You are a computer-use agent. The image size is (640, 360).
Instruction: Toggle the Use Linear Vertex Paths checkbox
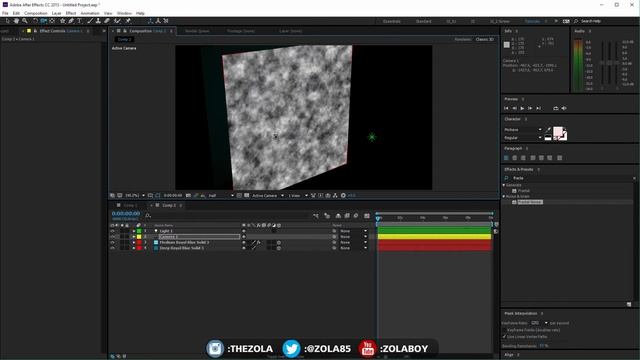504,337
